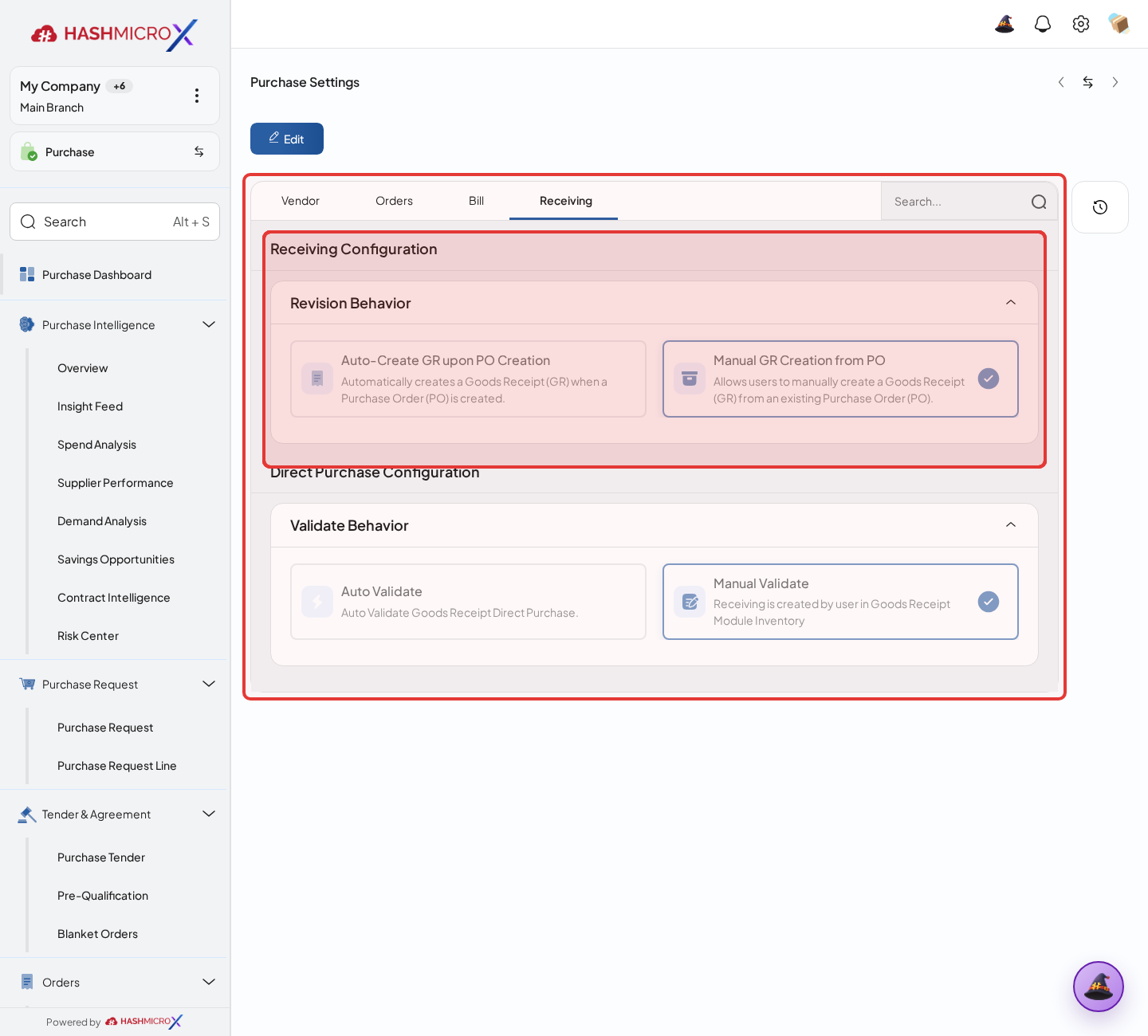
Task: Open the company three-dot menu
Action: [x=197, y=96]
